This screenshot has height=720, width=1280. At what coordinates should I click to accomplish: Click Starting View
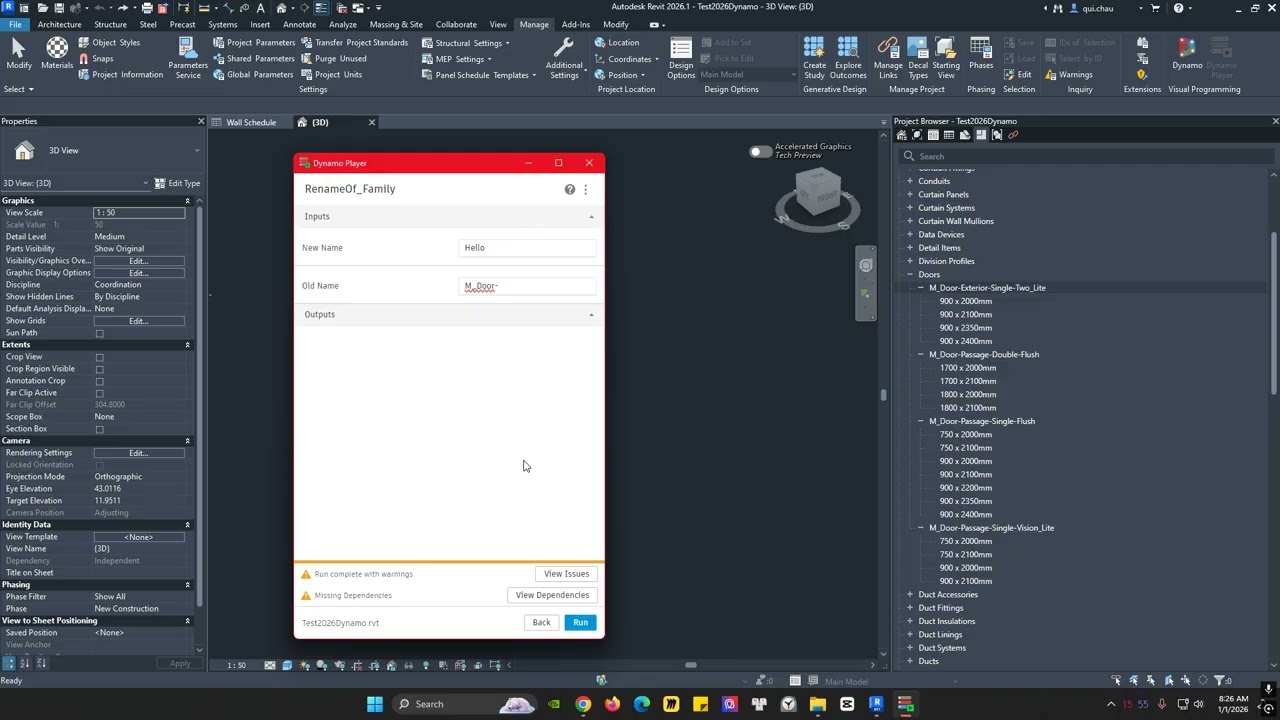[x=946, y=59]
